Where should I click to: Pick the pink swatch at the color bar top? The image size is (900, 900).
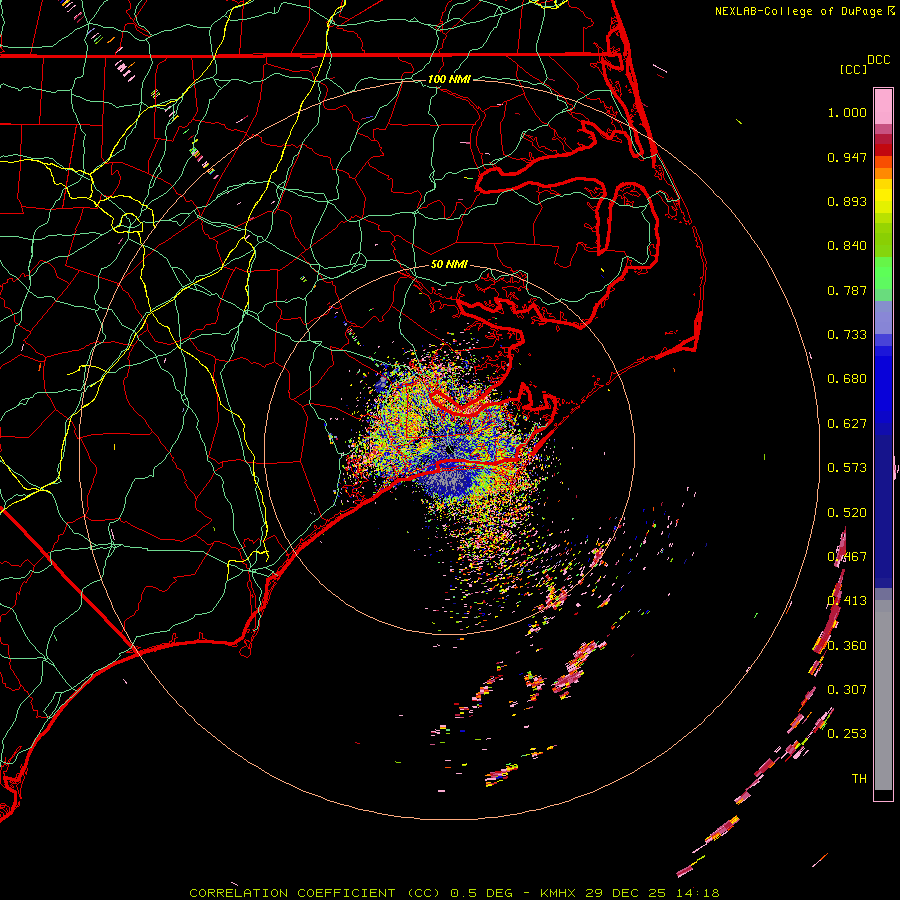[x=883, y=106]
